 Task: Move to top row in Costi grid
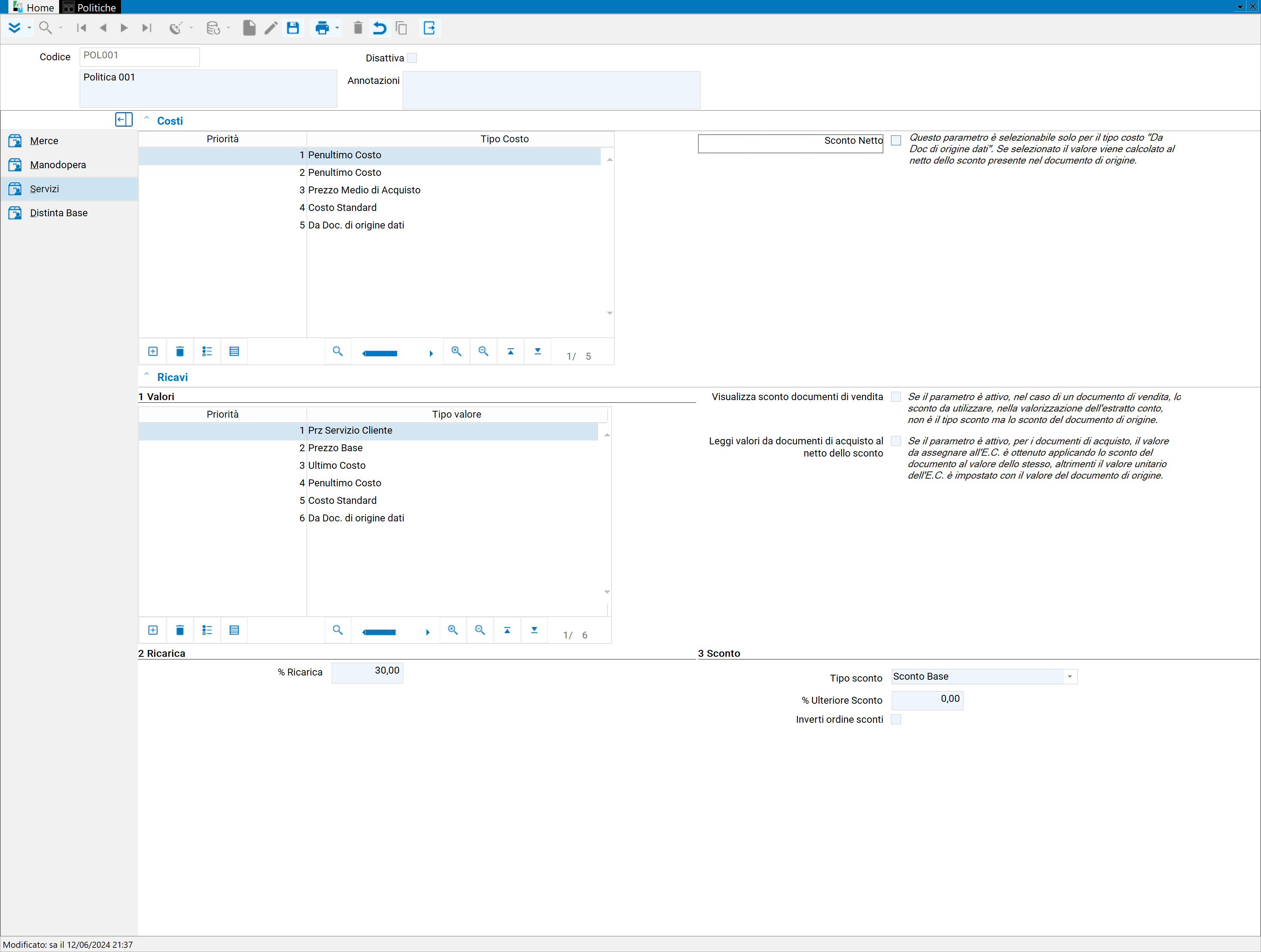pos(511,351)
